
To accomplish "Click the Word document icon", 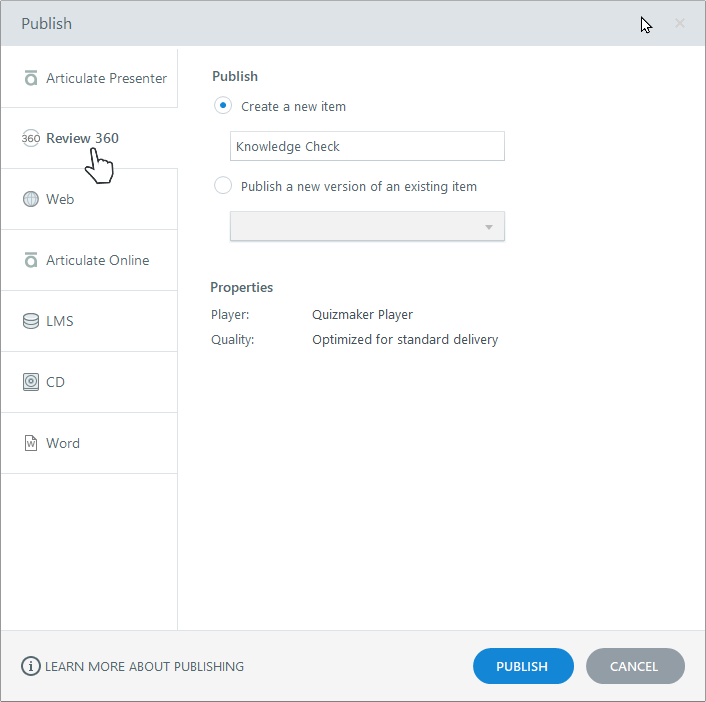I will click(x=31, y=443).
